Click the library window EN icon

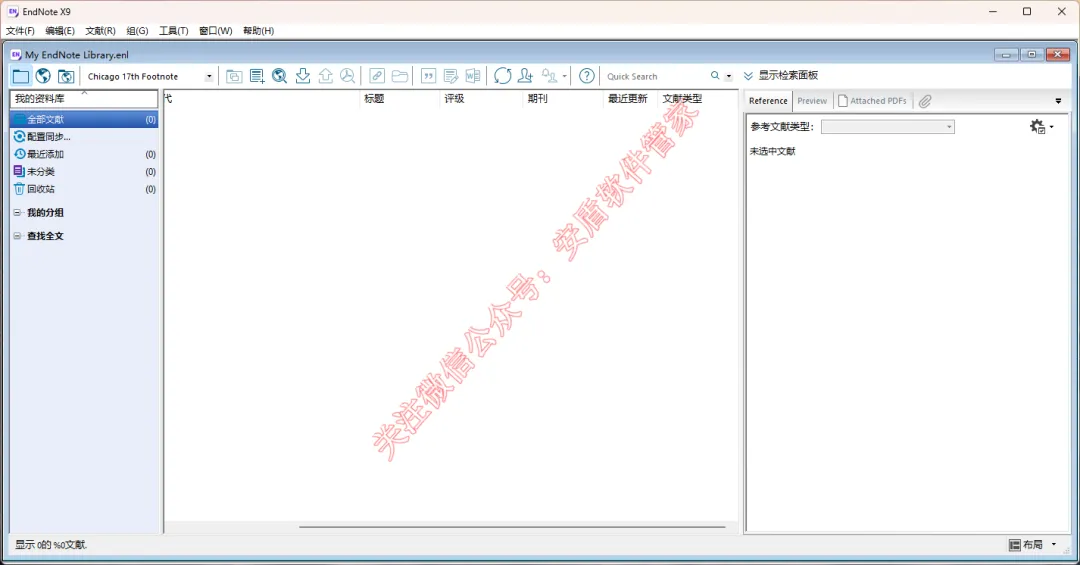[x=16, y=54]
